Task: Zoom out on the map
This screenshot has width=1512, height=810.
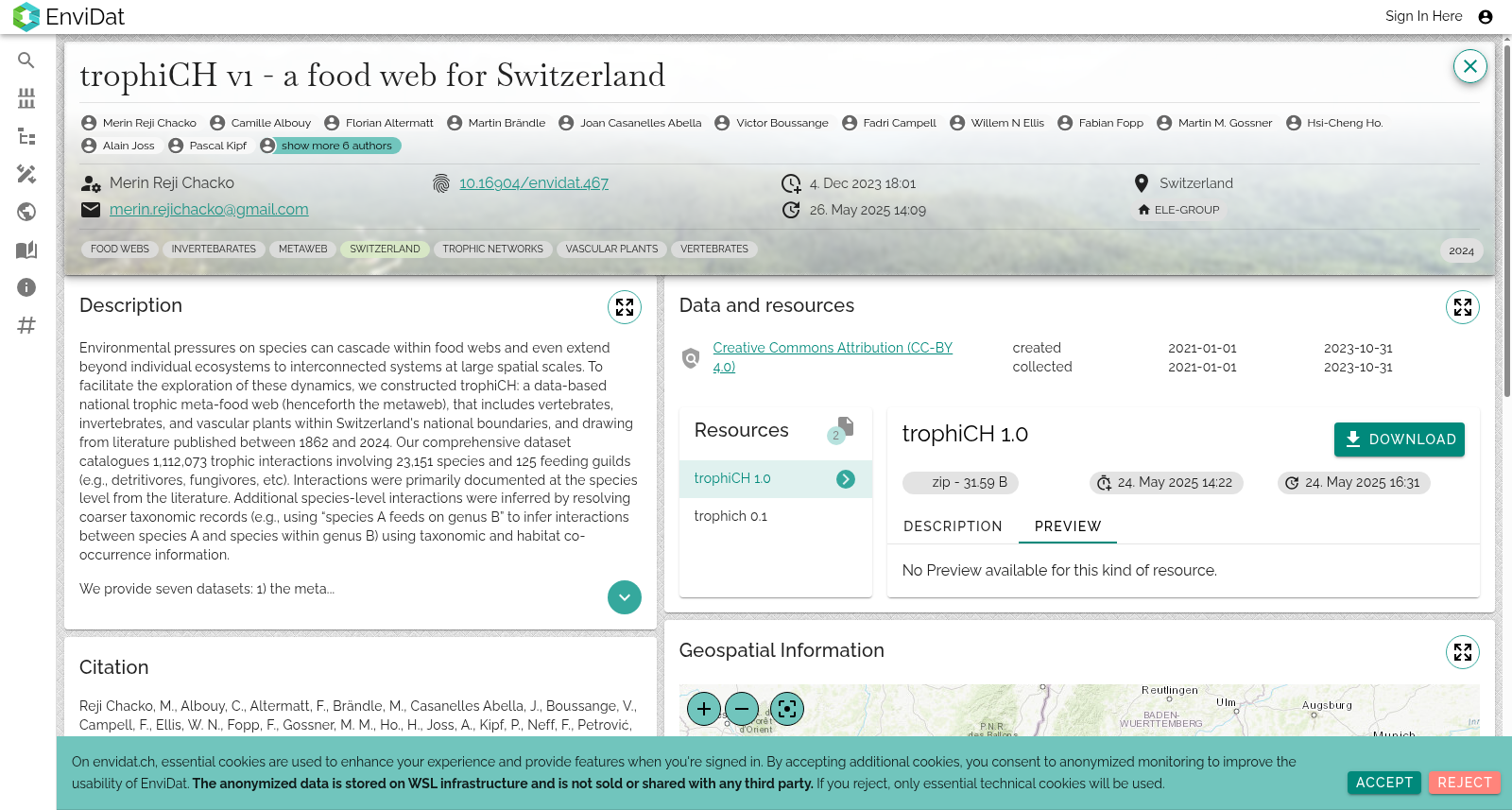Action: [742, 708]
